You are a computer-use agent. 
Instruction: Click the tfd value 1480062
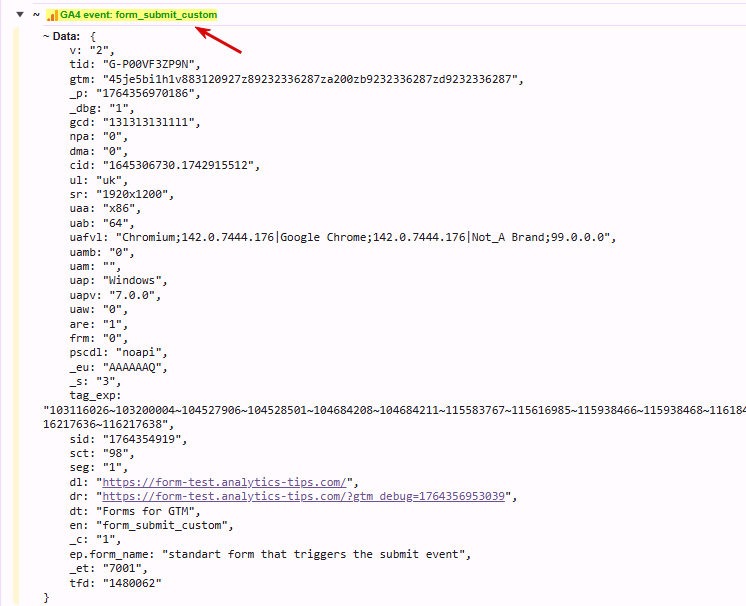coord(132,583)
